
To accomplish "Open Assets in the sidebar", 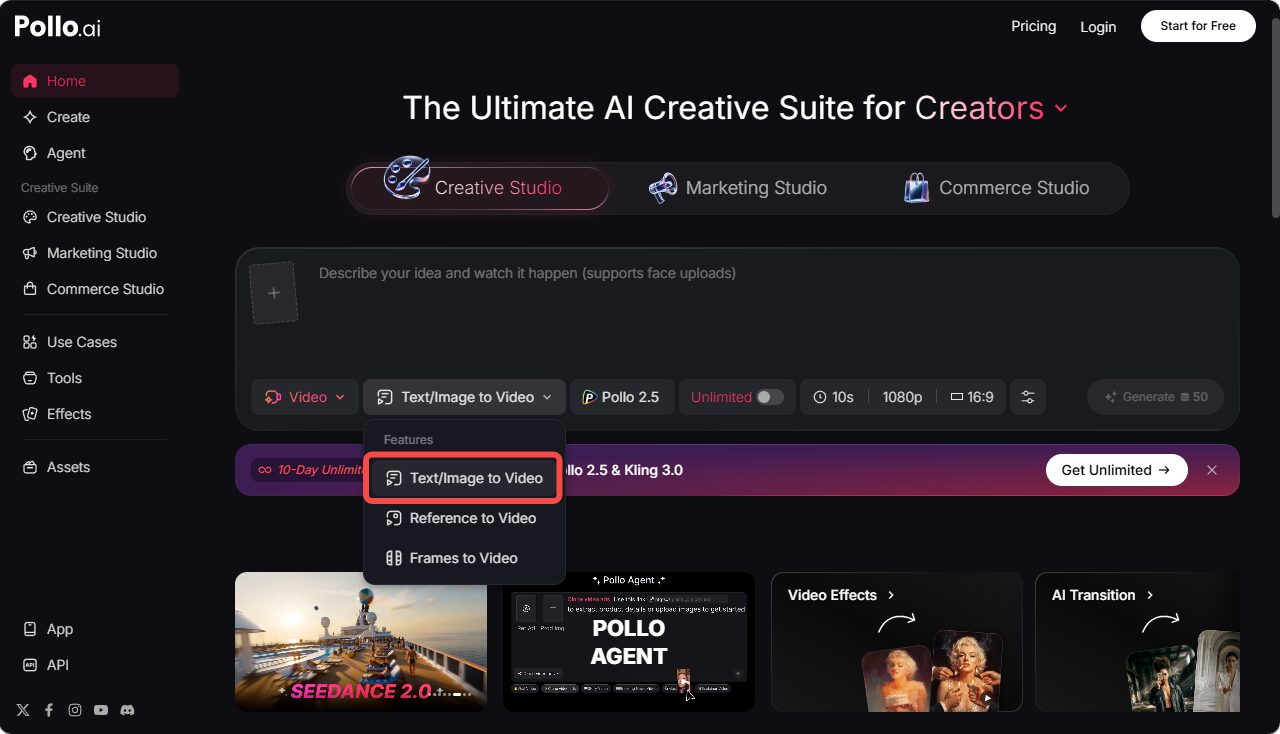I will point(95,467).
